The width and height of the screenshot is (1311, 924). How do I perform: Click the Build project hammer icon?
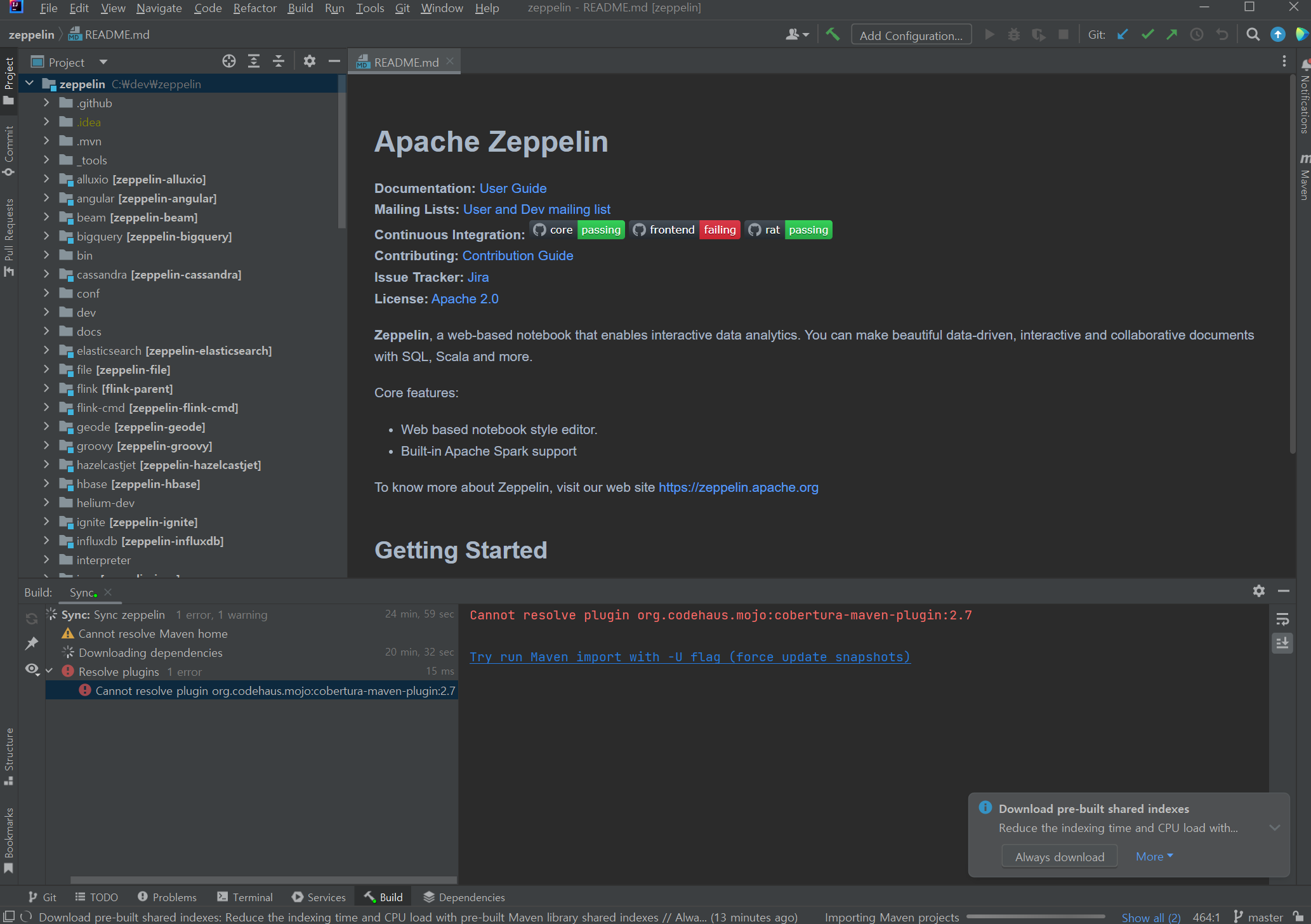pyautogui.click(x=833, y=35)
